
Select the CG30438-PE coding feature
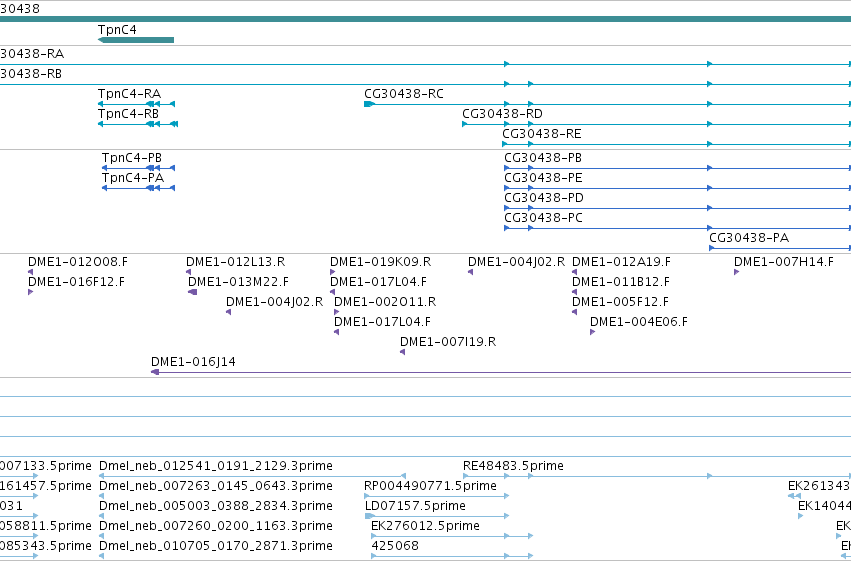tap(677, 188)
